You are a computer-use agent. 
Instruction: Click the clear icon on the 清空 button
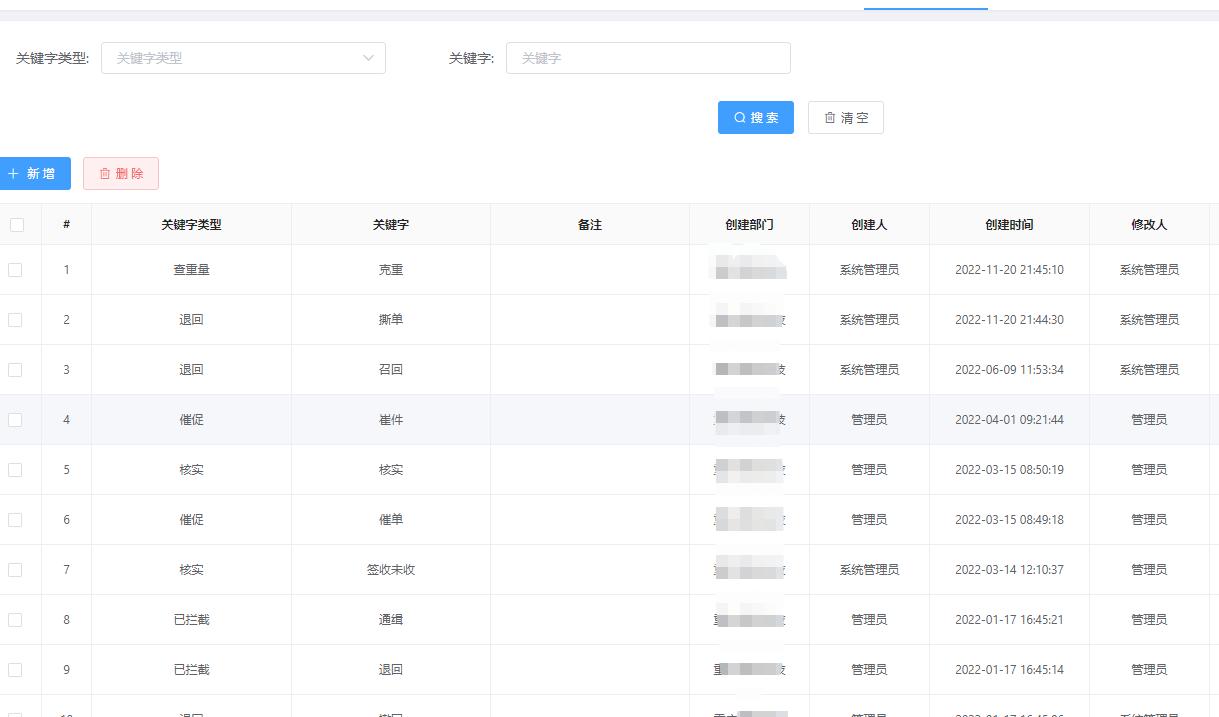pos(830,117)
